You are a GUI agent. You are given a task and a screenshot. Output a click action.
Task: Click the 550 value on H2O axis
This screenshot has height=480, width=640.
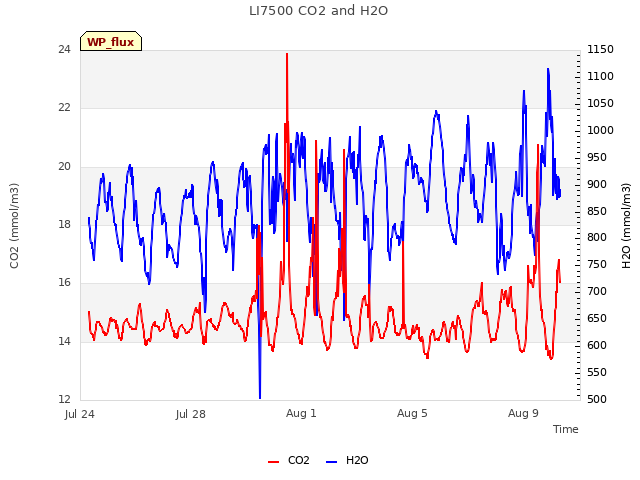(x=597, y=372)
